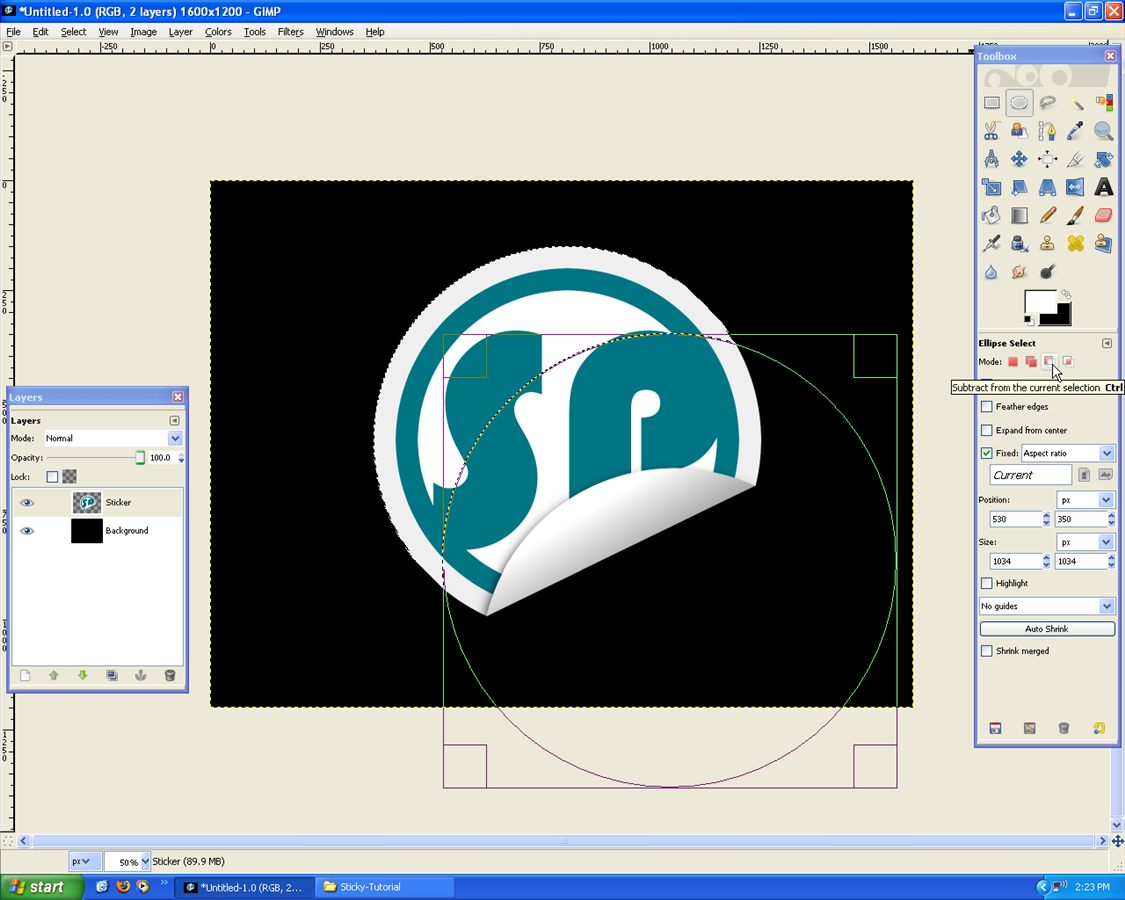Viewport: 1125px width, 900px height.
Task: Click the Auto Shrink button
Action: click(1047, 629)
